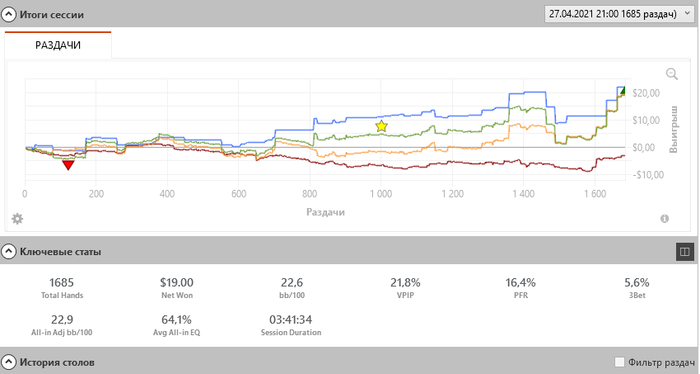The height and width of the screenshot is (374, 700).
Task: Click the chart zoom-out magnifier icon
Action: (671, 74)
